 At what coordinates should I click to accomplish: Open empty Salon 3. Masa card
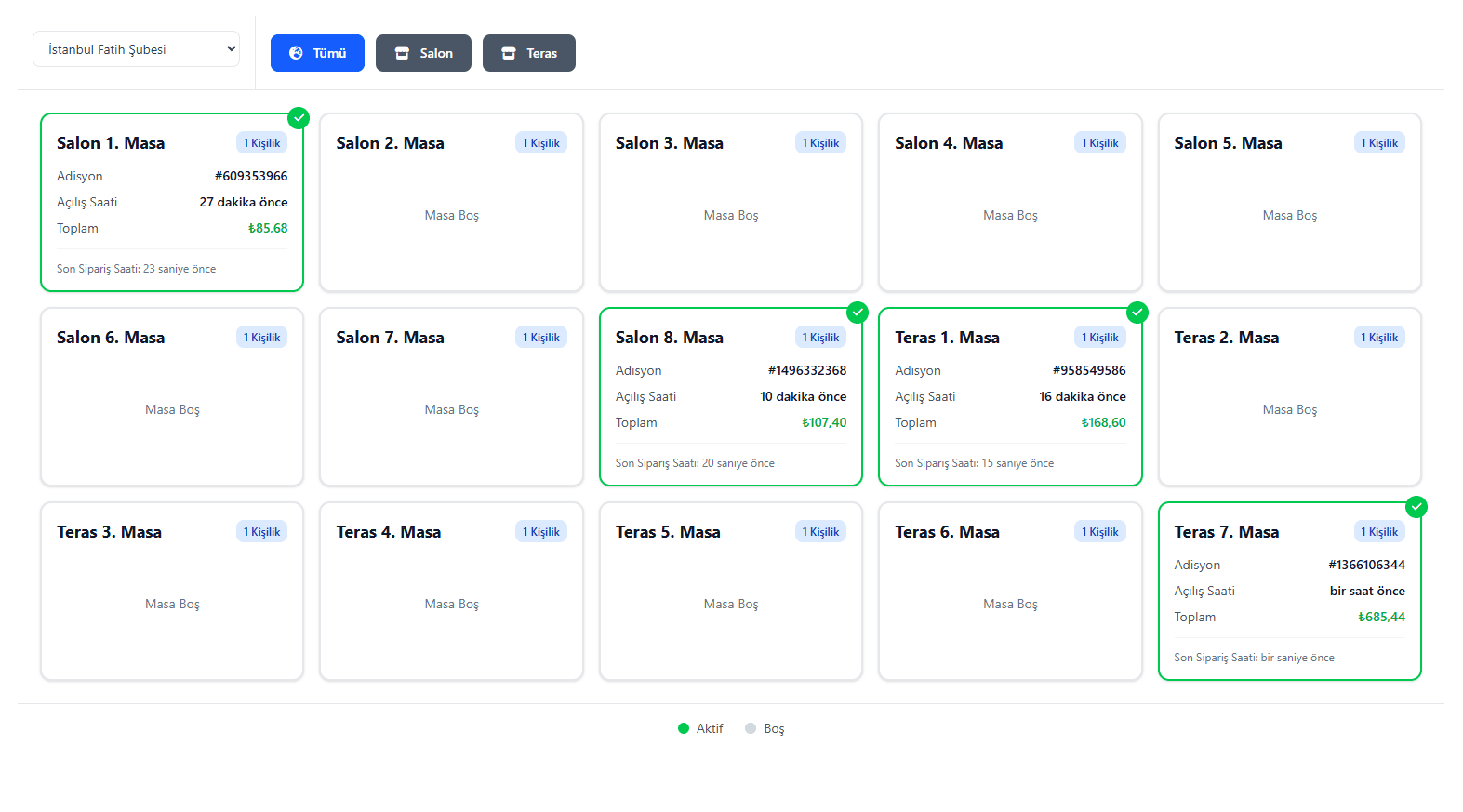(731, 203)
